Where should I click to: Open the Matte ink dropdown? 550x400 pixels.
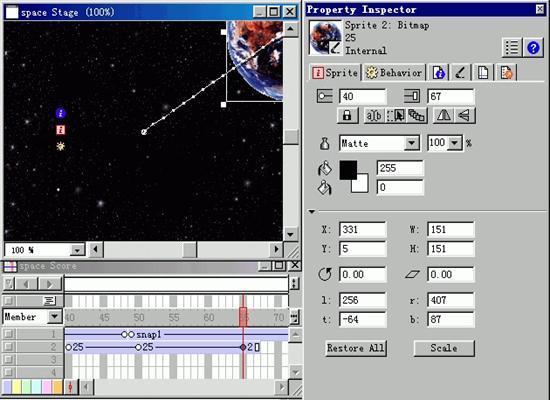(411, 143)
